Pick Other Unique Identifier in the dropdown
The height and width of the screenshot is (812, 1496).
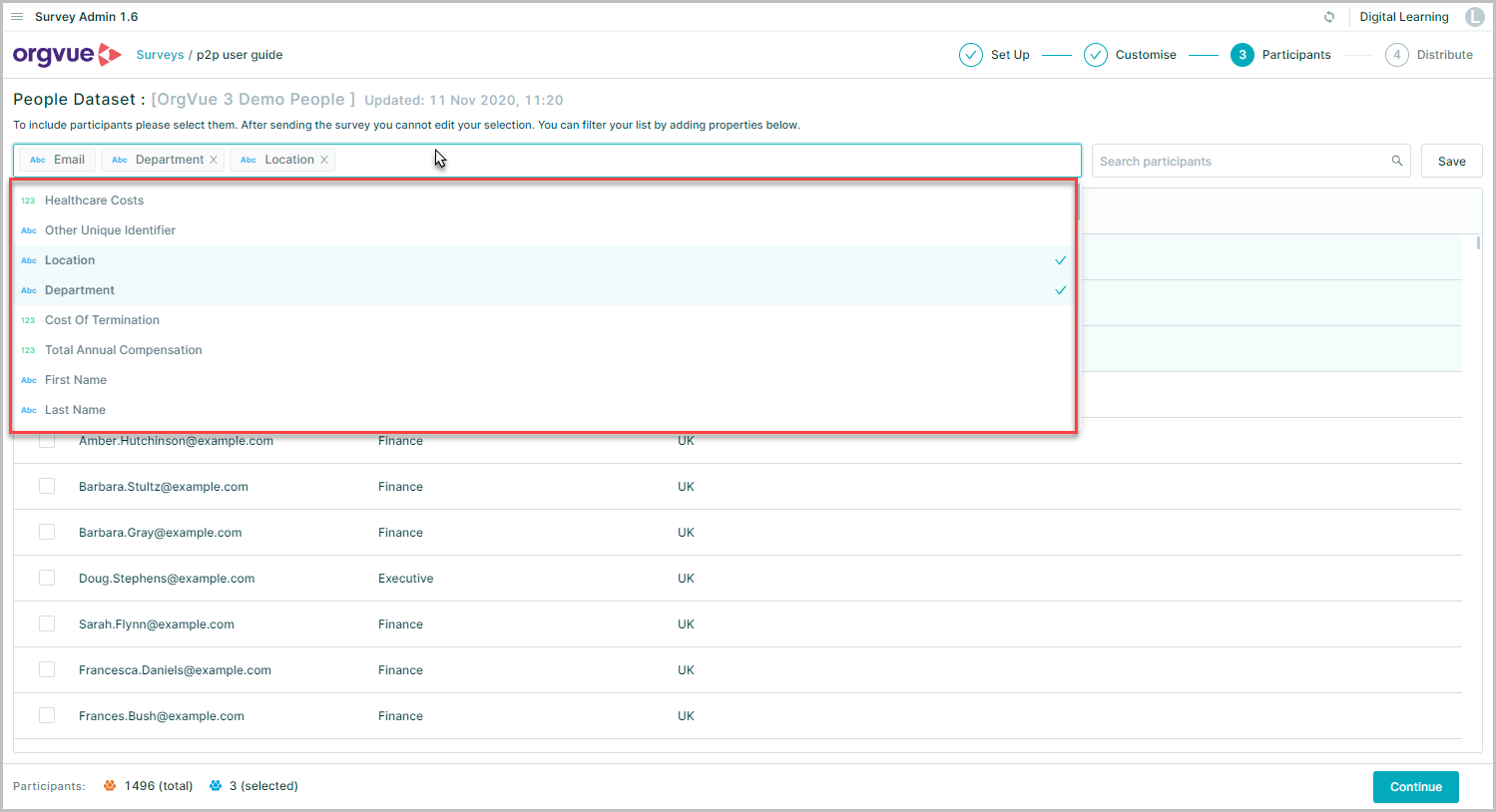tap(543, 230)
